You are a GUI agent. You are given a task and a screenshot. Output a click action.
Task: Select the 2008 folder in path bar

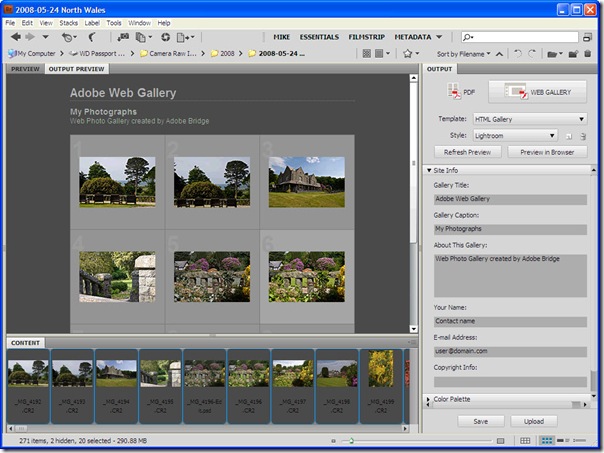(x=223, y=54)
